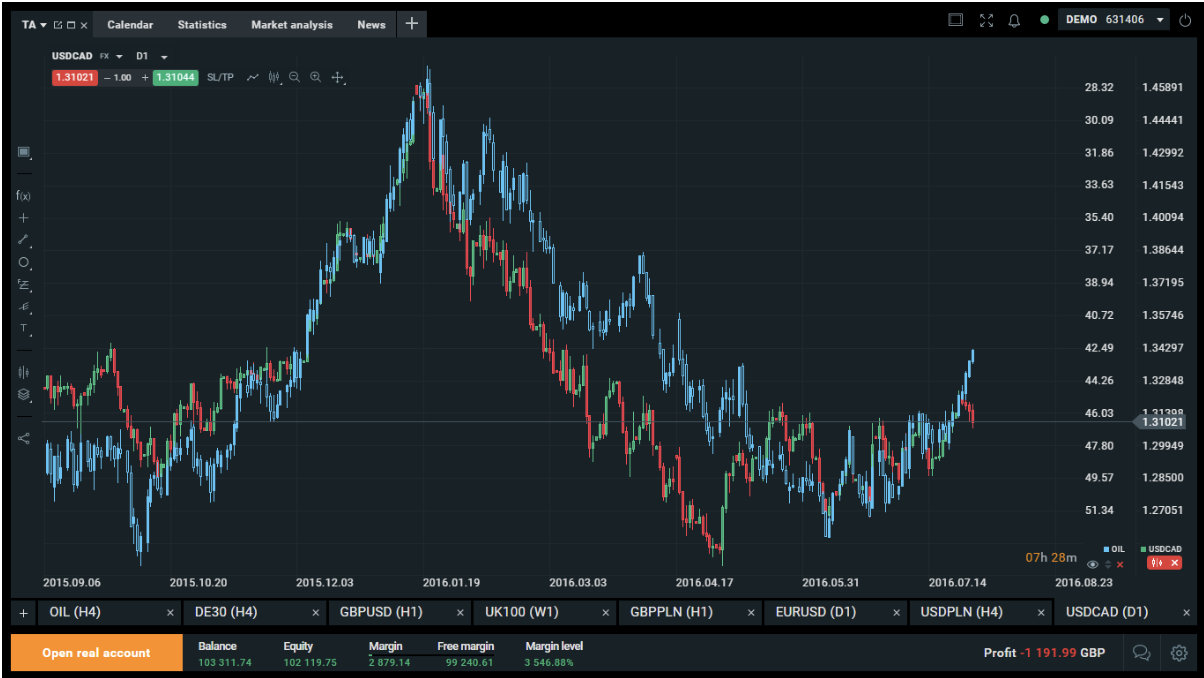Switch to the Market analysis tab
Viewport: 1204px width, 678px height.
(291, 25)
